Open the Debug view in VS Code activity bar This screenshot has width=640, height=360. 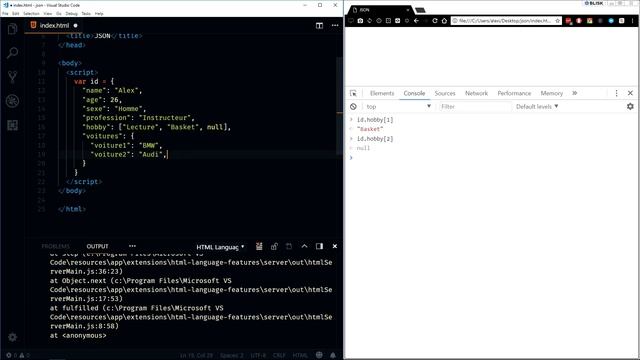[12, 101]
